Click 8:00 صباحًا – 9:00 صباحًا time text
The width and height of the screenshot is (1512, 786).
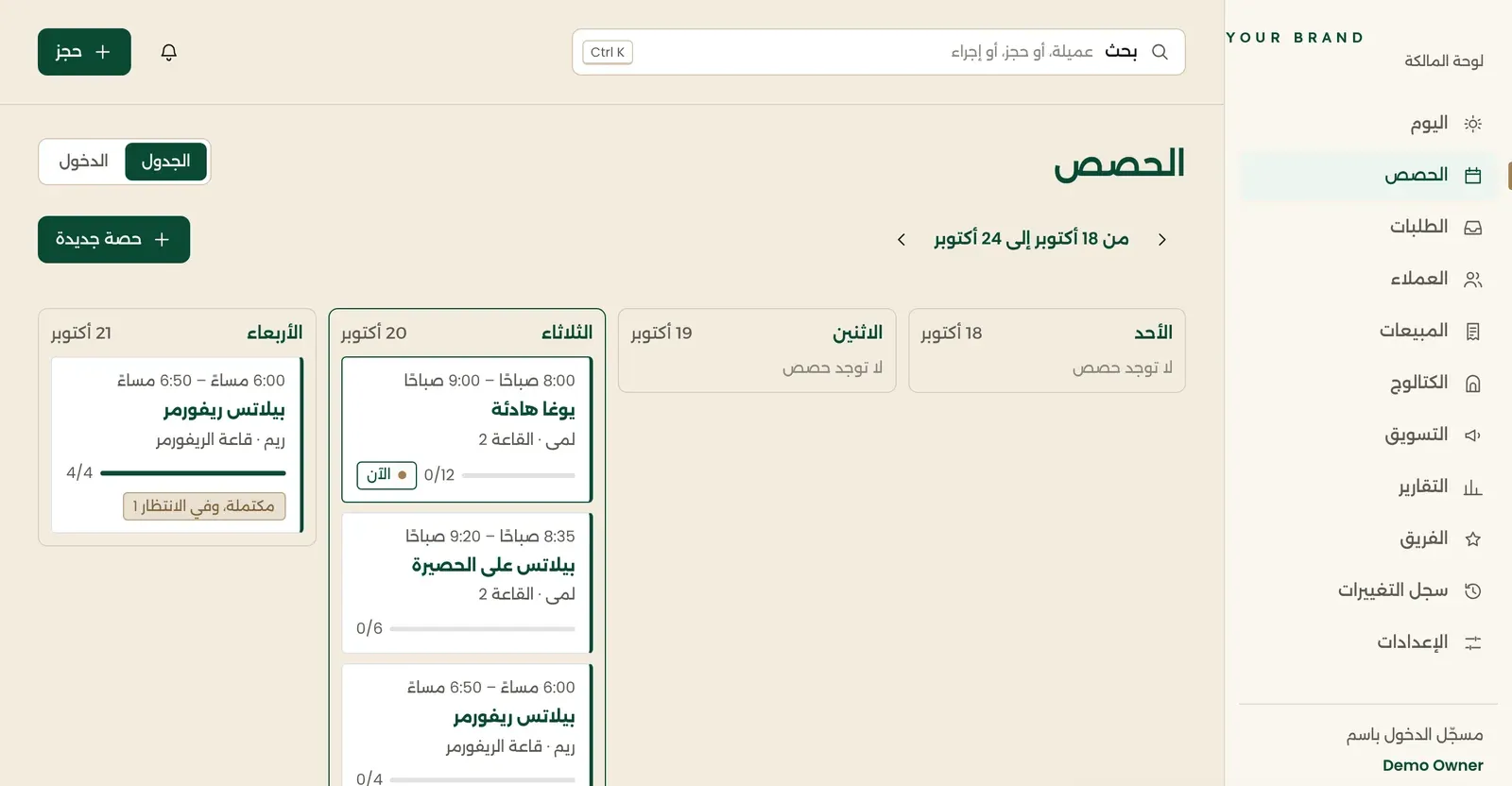(490, 381)
